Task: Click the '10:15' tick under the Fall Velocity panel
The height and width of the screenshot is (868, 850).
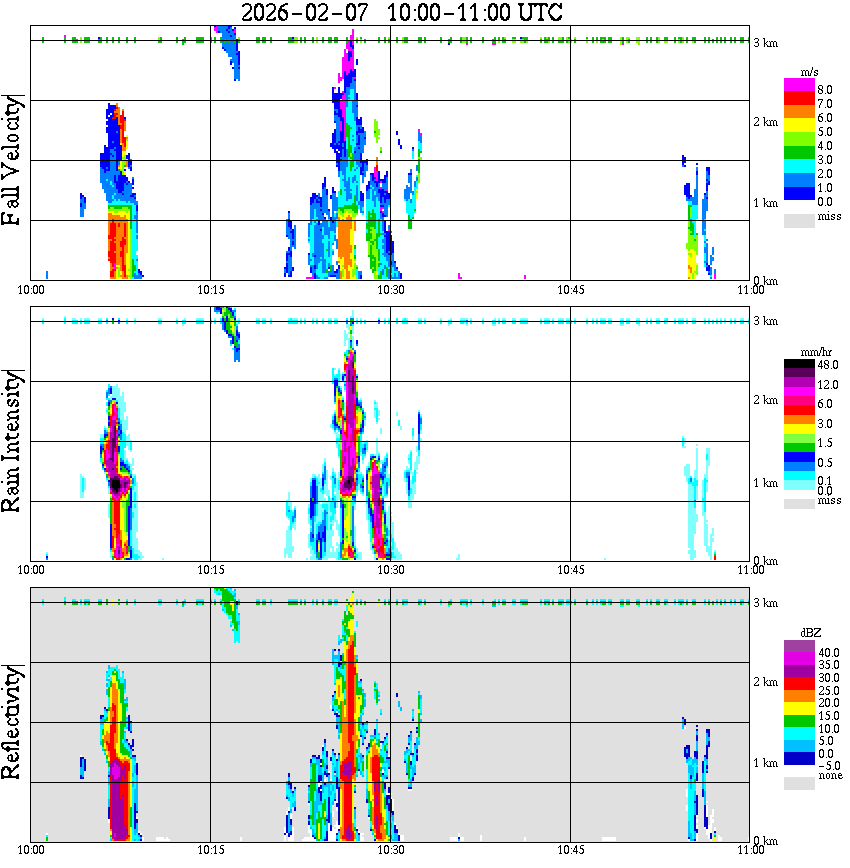Action: click(210, 290)
